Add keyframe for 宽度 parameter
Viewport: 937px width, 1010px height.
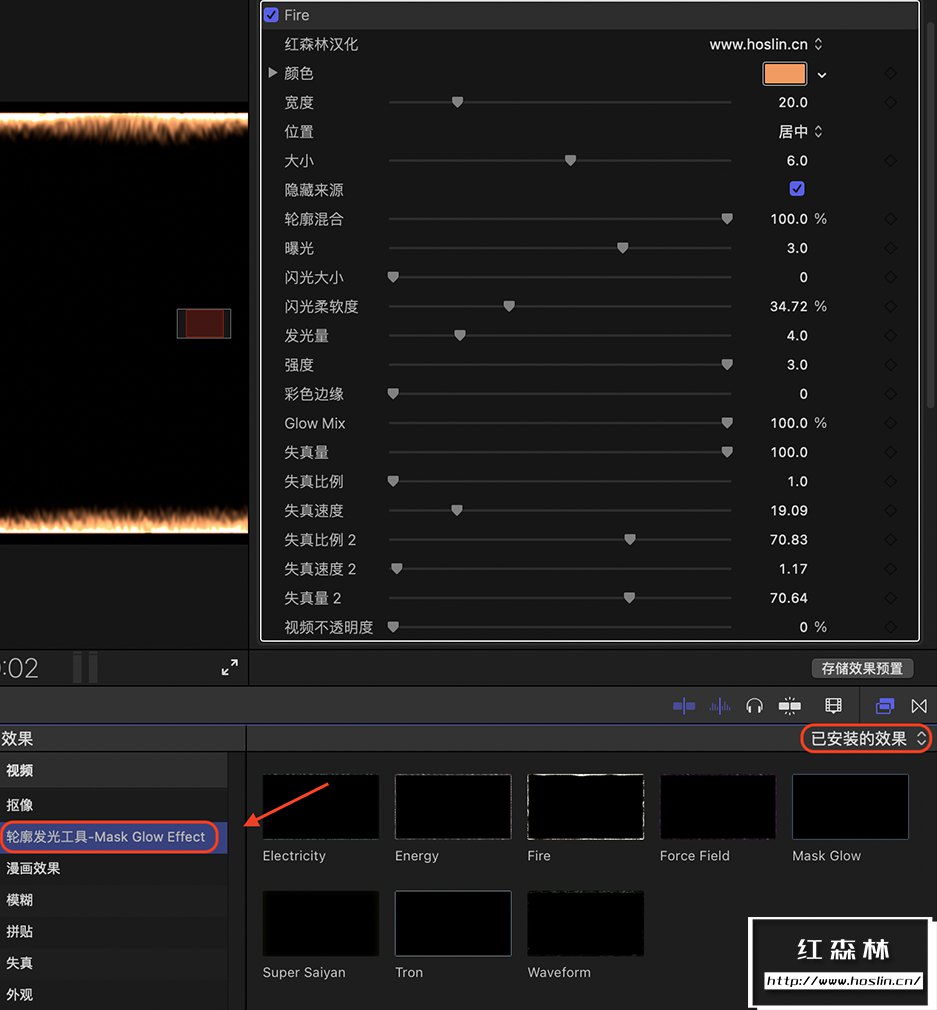pos(891,102)
